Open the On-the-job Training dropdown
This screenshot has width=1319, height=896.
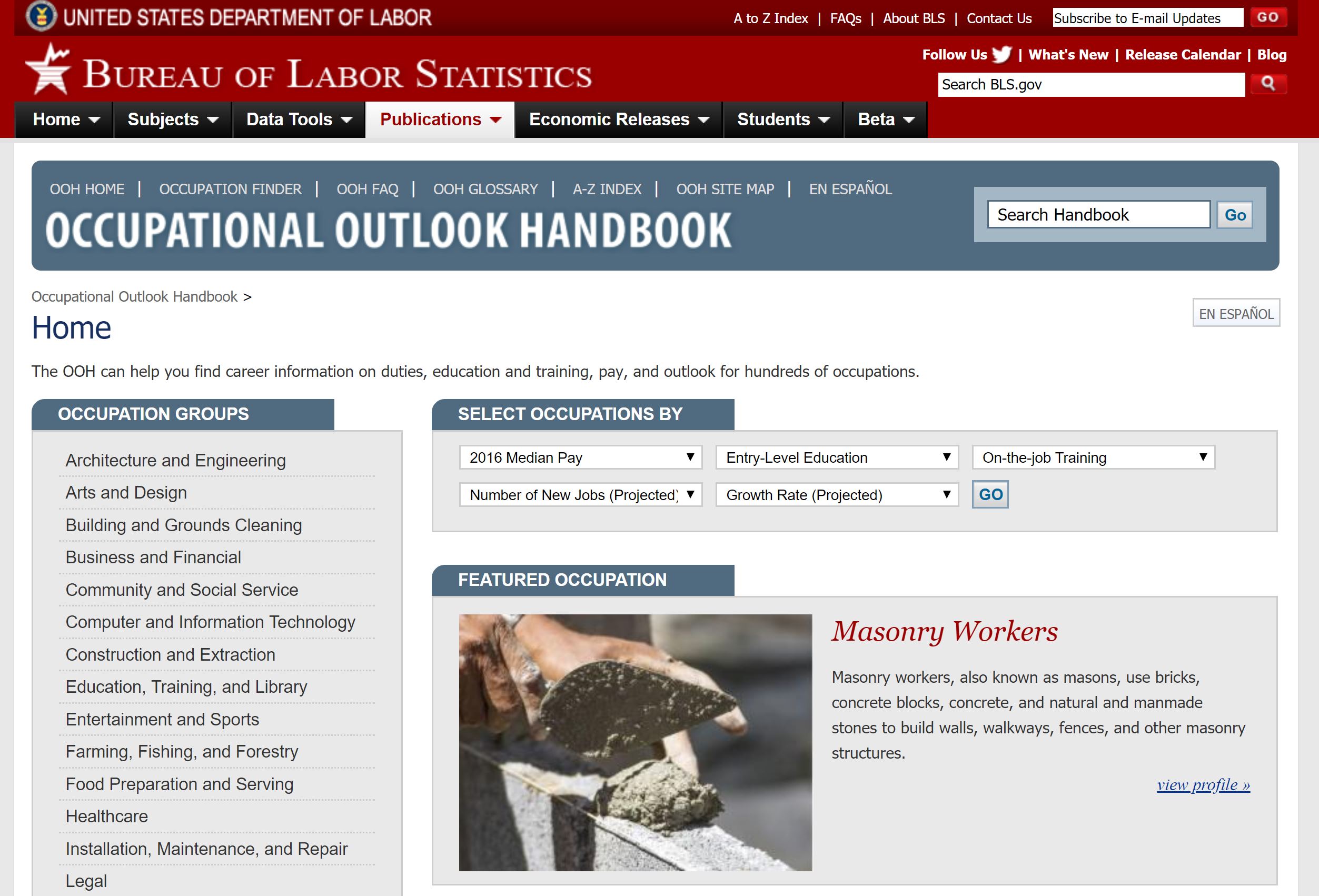[x=1094, y=457]
